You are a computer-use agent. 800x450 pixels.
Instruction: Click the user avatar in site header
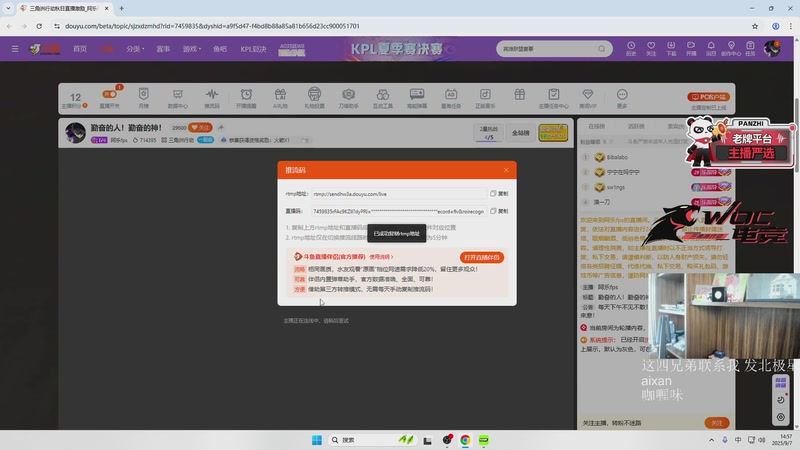coord(772,48)
